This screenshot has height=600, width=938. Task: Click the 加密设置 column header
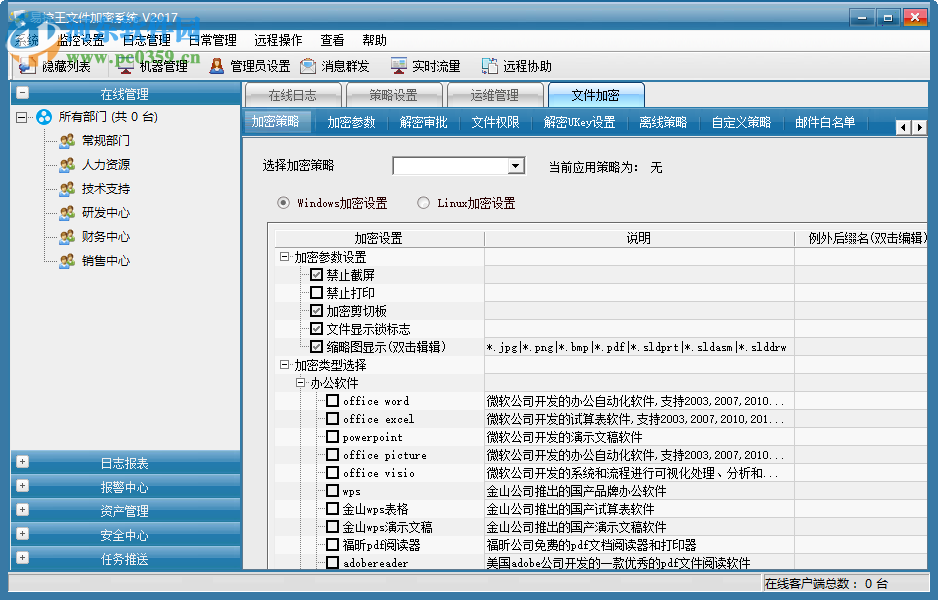[x=379, y=238]
